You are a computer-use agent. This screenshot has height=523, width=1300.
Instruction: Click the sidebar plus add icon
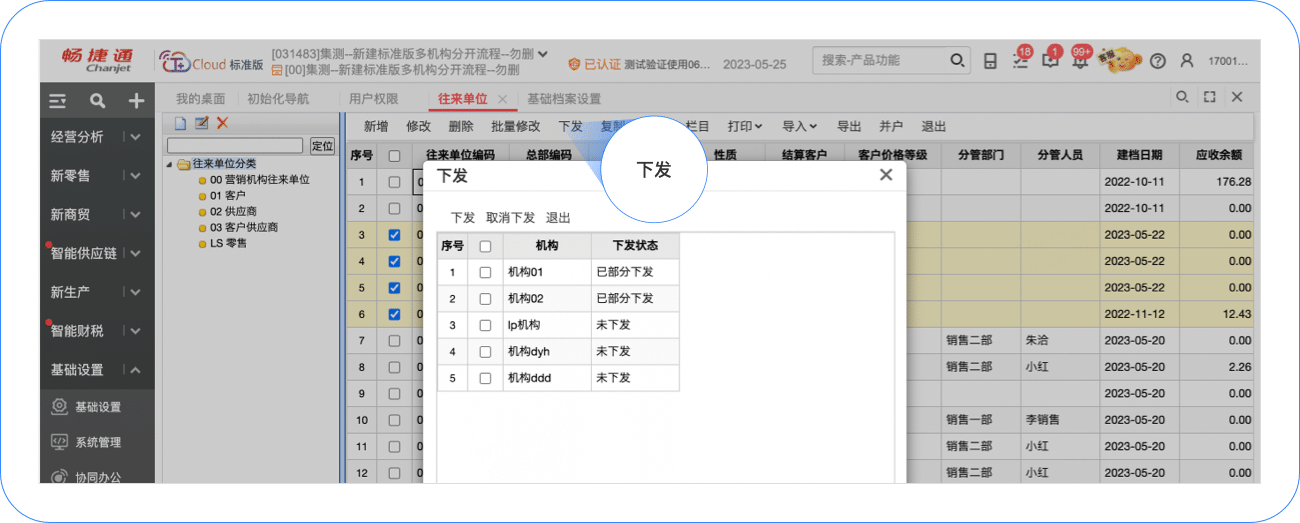pyautogui.click(x=136, y=101)
